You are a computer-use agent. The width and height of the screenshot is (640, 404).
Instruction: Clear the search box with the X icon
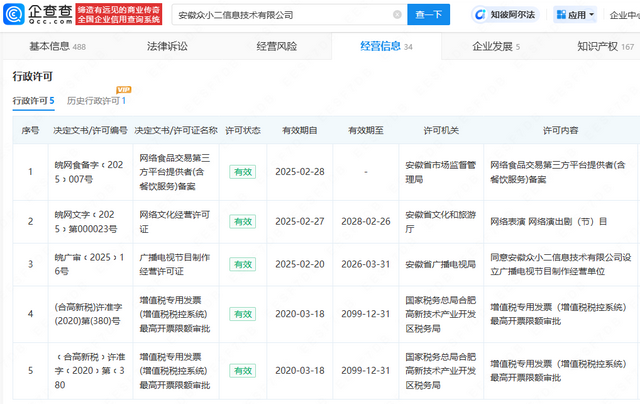pos(370,16)
